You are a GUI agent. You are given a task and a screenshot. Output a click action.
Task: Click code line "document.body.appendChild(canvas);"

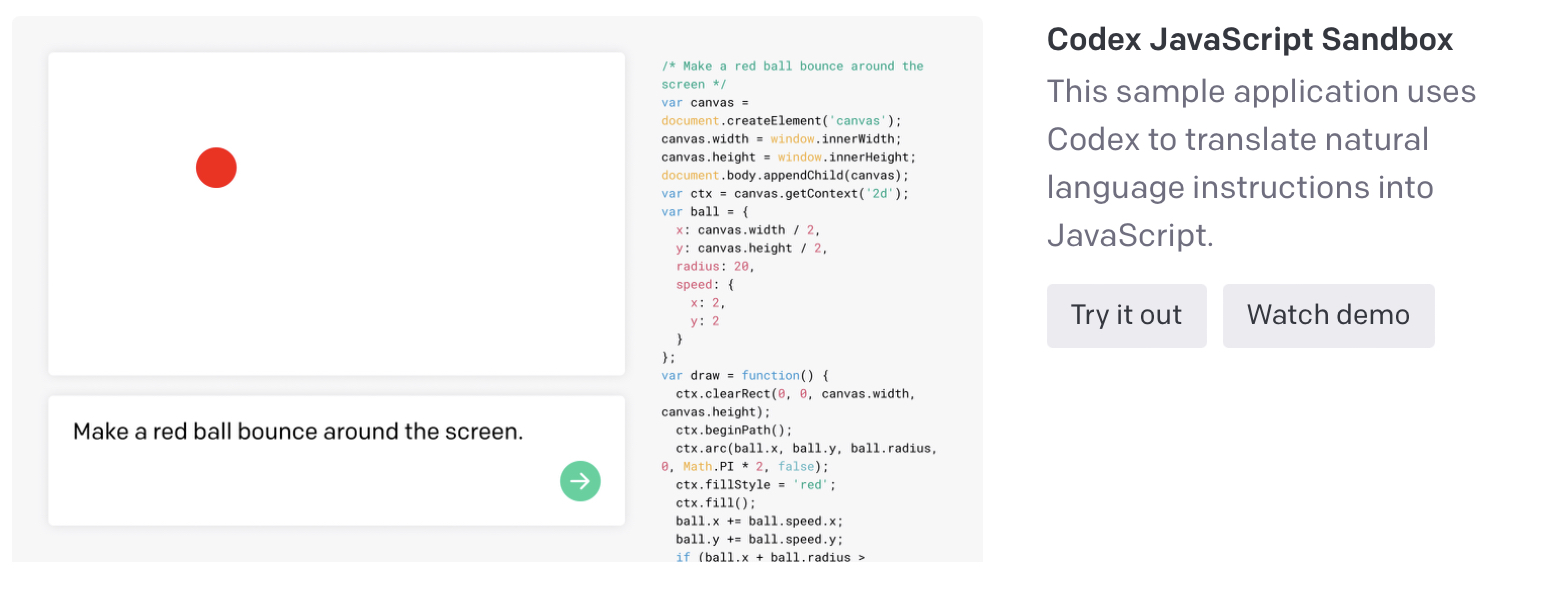(785, 175)
